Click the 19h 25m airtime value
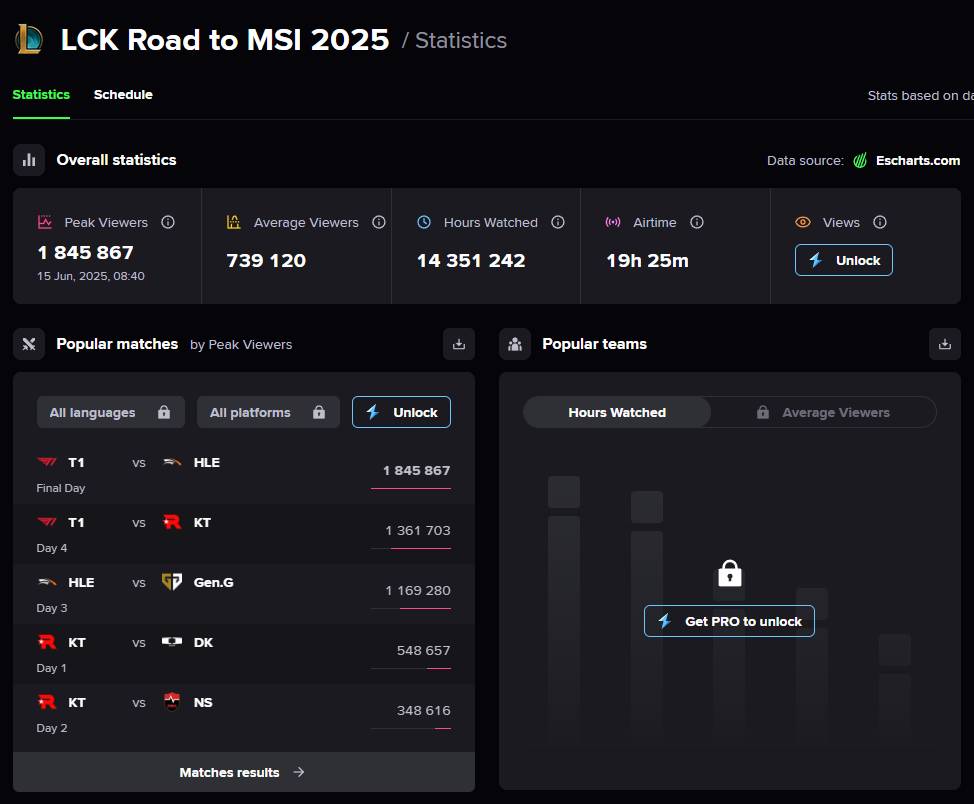The width and height of the screenshot is (974, 804). (647, 260)
